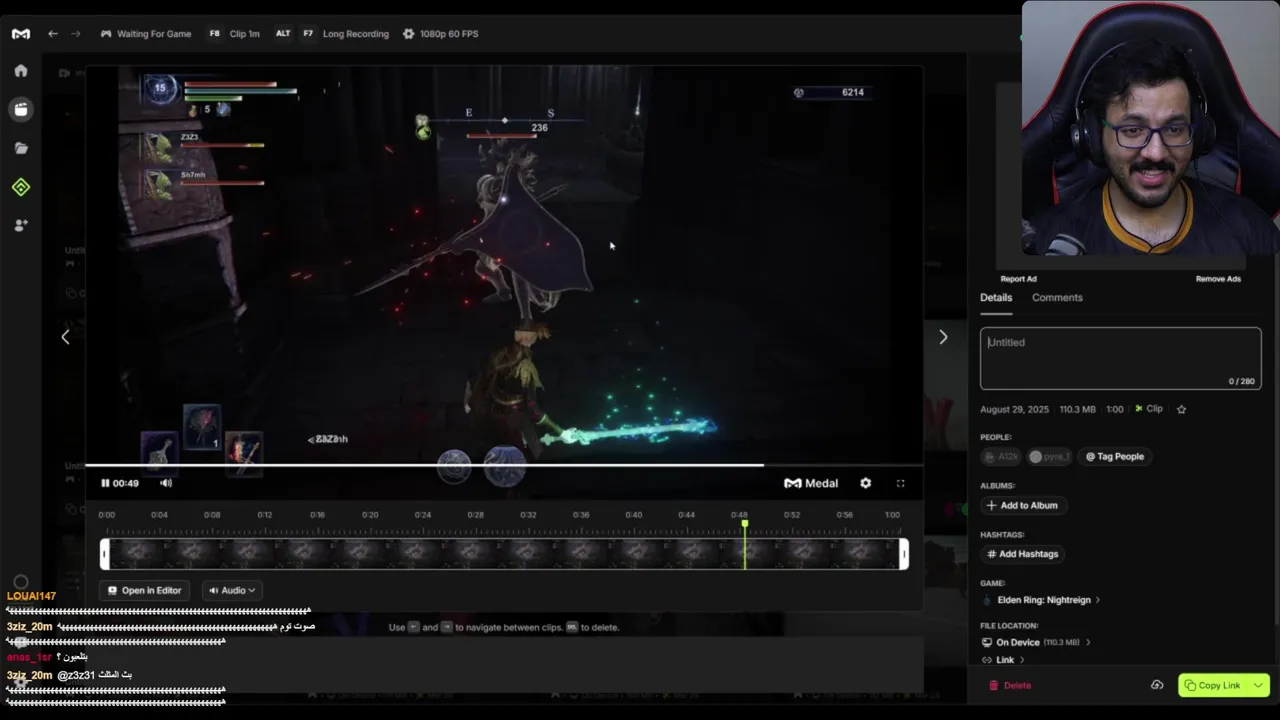Mute the clip with speaker icon

pos(166,483)
